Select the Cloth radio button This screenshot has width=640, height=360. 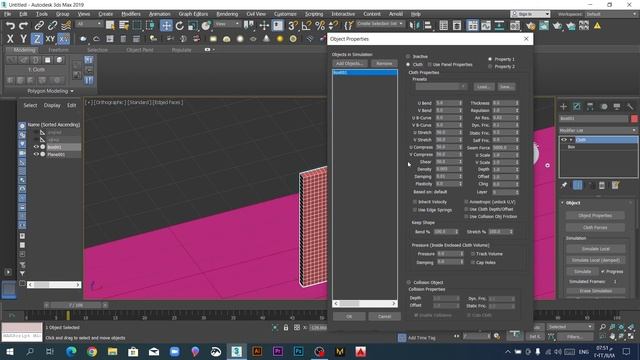coord(408,64)
